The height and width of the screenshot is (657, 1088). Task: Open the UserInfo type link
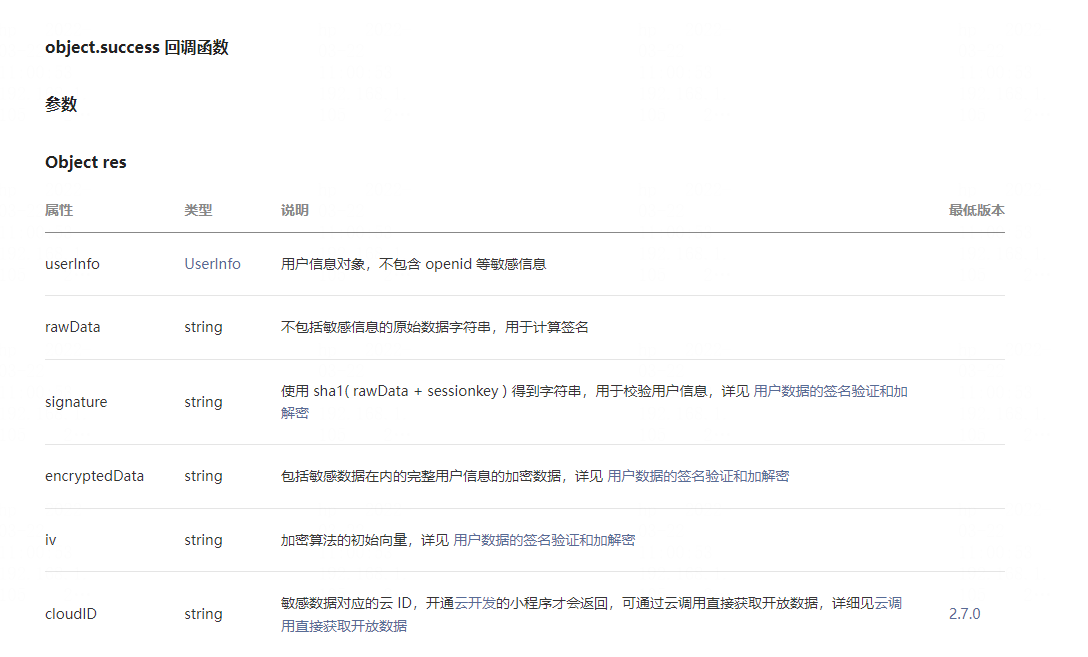212,263
